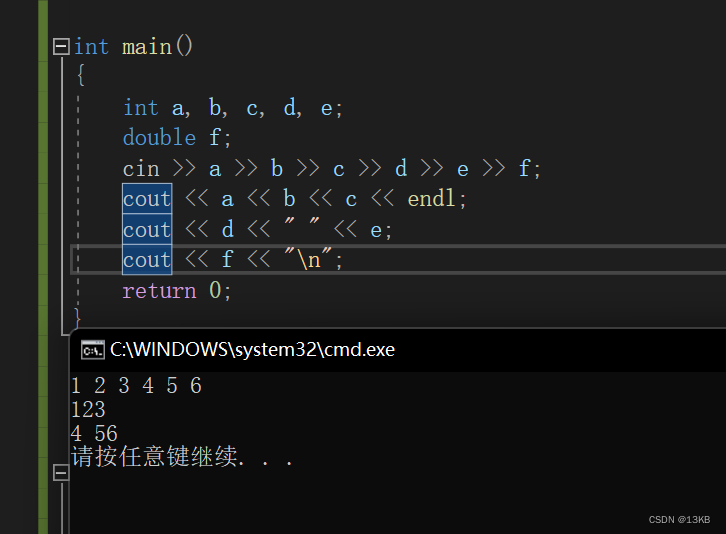The image size is (726, 534).
Task: Click 'int' in the variable declaration line
Action: point(141,108)
